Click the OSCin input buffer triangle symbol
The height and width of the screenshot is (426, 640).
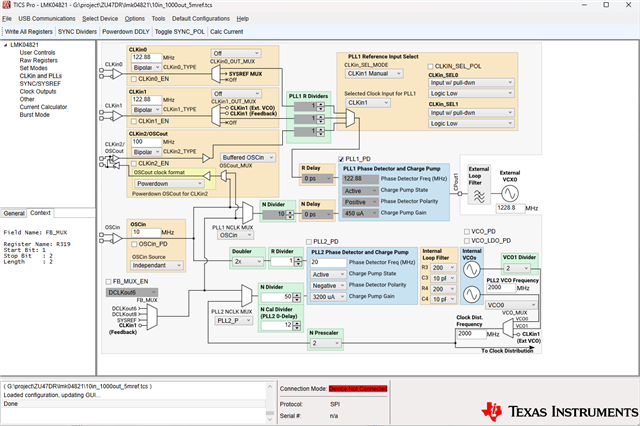click(117, 238)
